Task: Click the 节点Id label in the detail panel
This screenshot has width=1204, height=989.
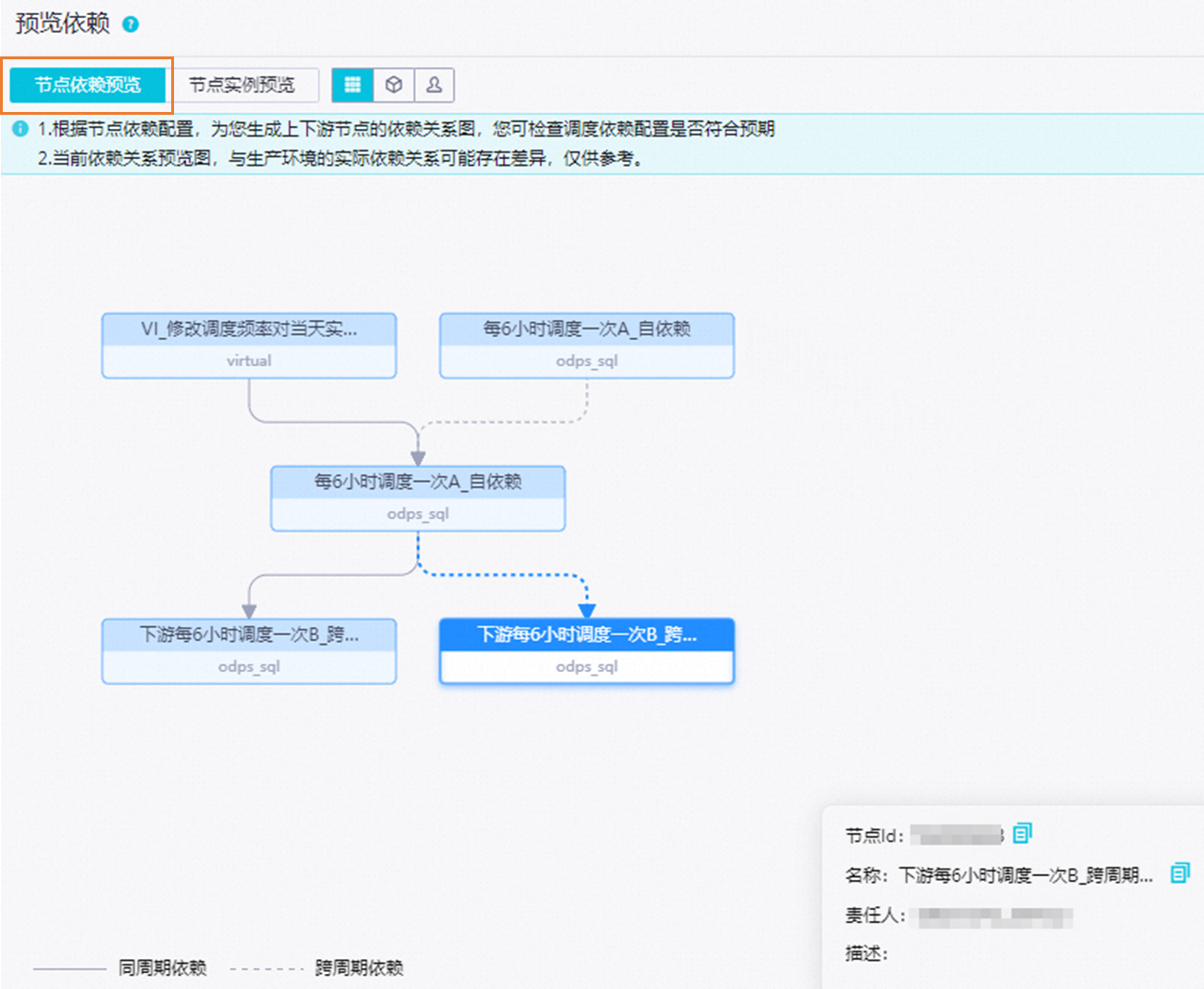Action: 875,836
